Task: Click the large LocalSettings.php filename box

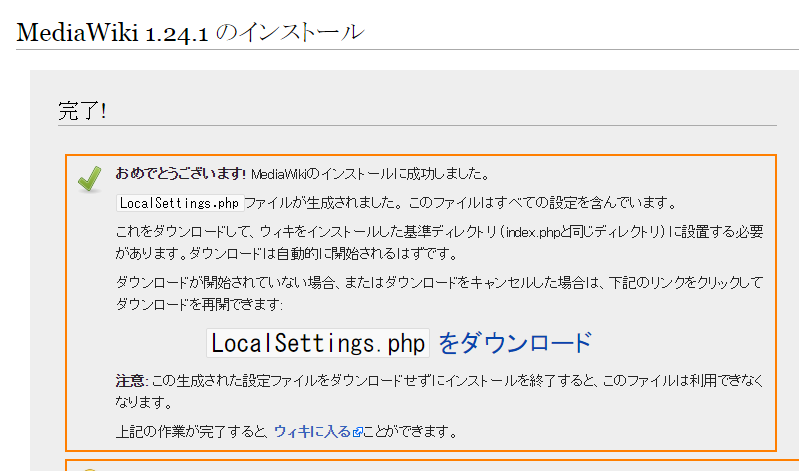Action: (318, 343)
